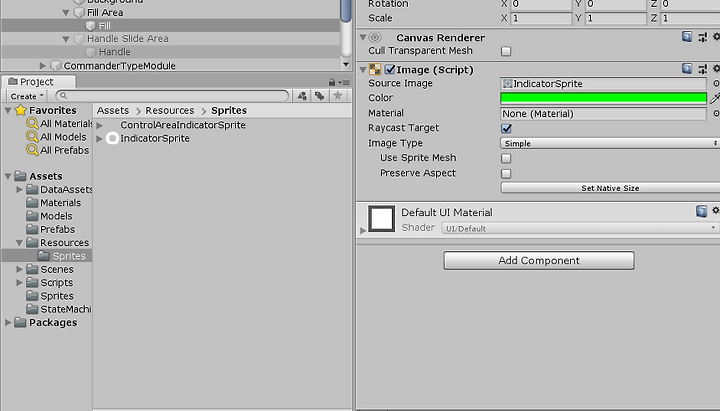Select CommanderTypeModule in hierarchy
The height and width of the screenshot is (411, 720).
click(x=119, y=66)
